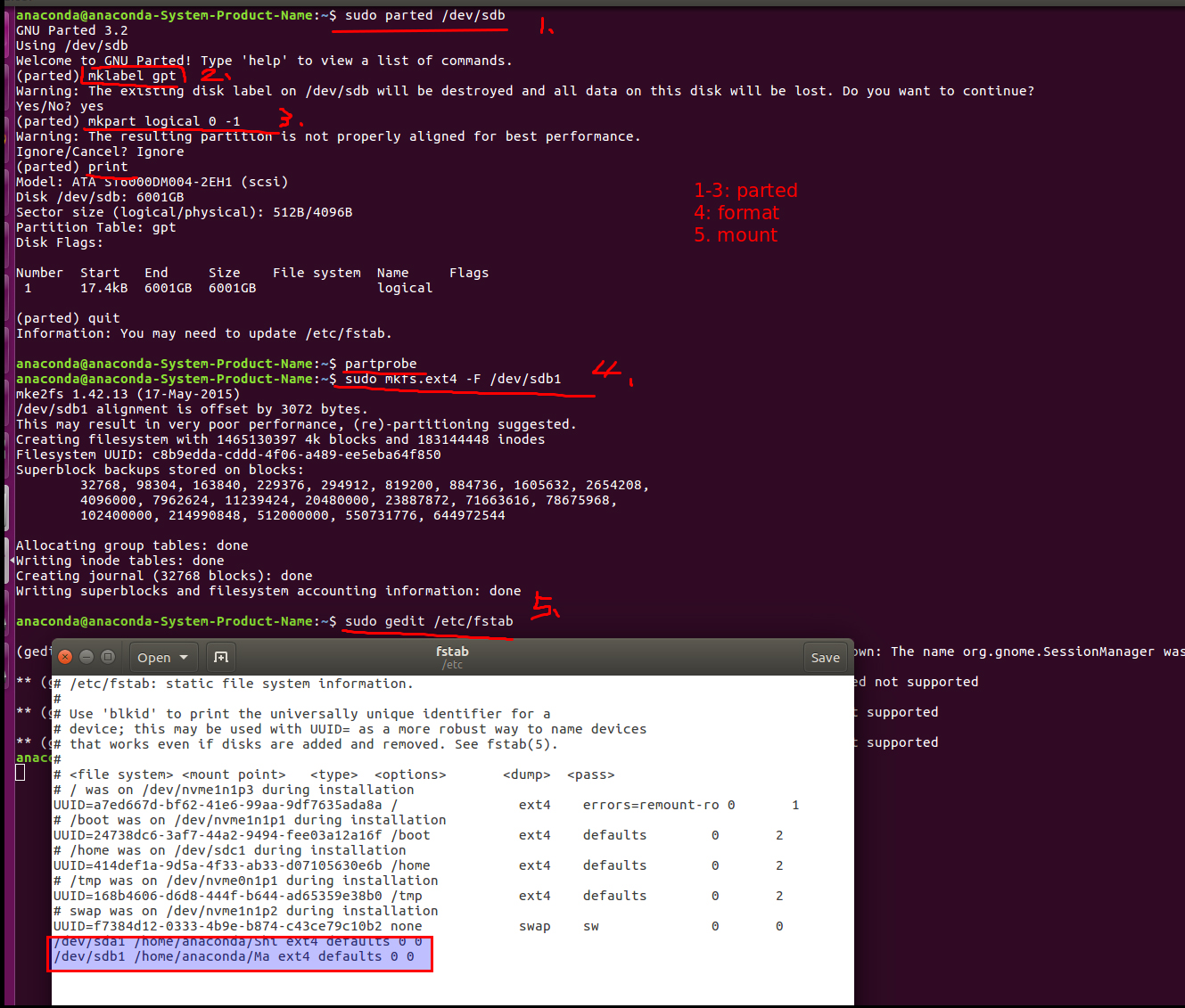Save the fstab file in gedit
1185x1008 pixels.
pos(825,657)
